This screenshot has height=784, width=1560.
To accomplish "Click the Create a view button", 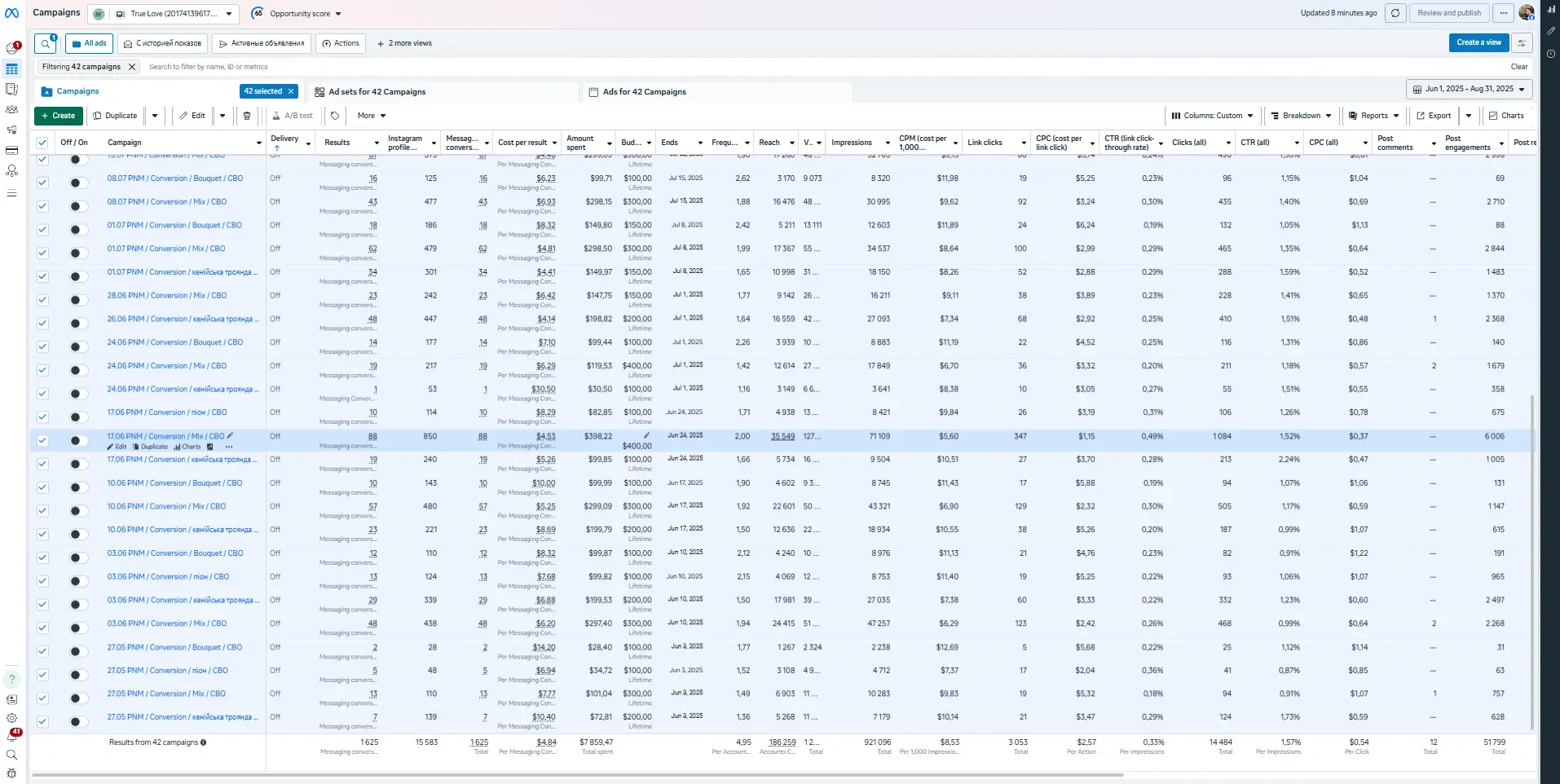I will tap(1478, 42).
